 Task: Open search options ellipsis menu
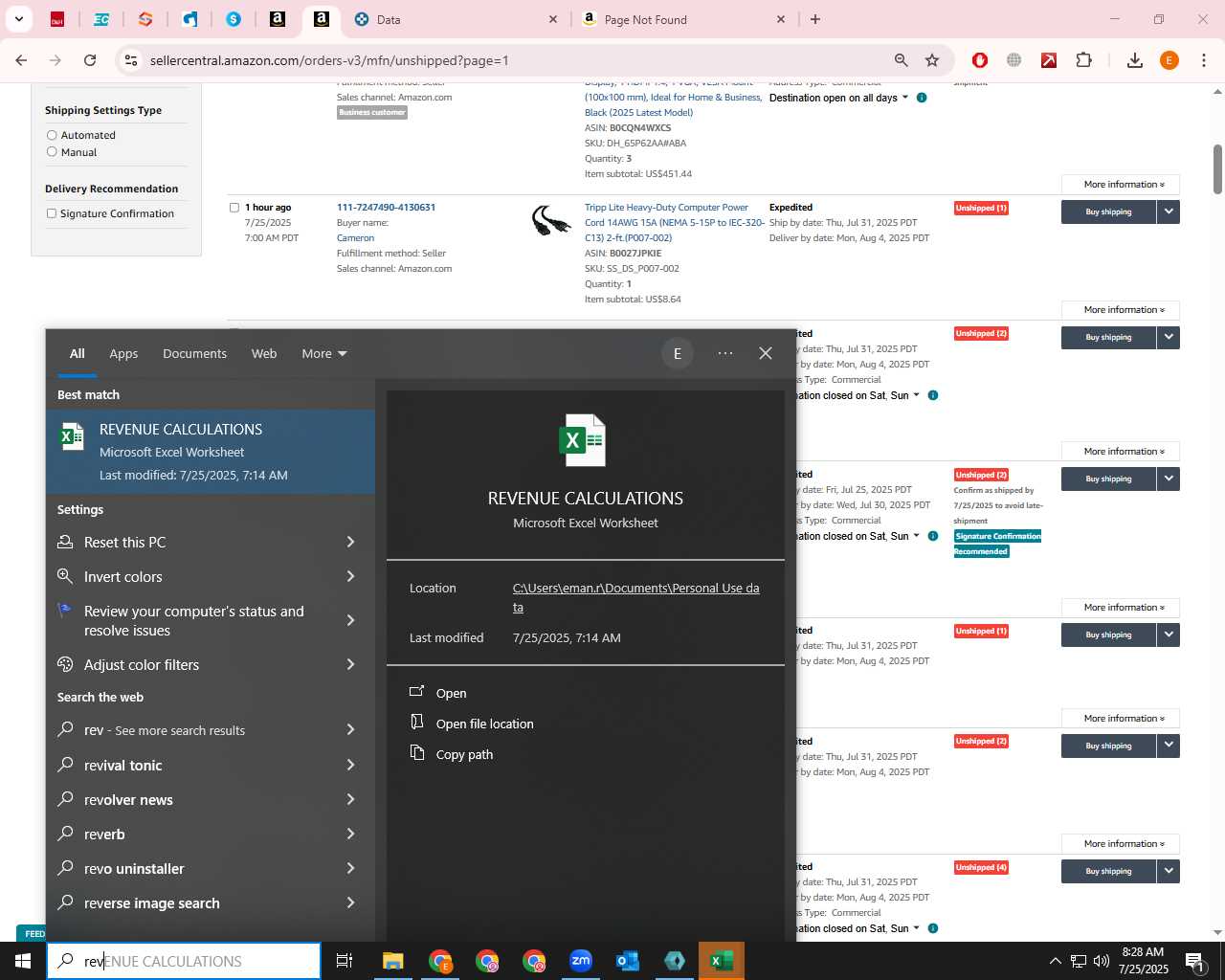point(725,353)
